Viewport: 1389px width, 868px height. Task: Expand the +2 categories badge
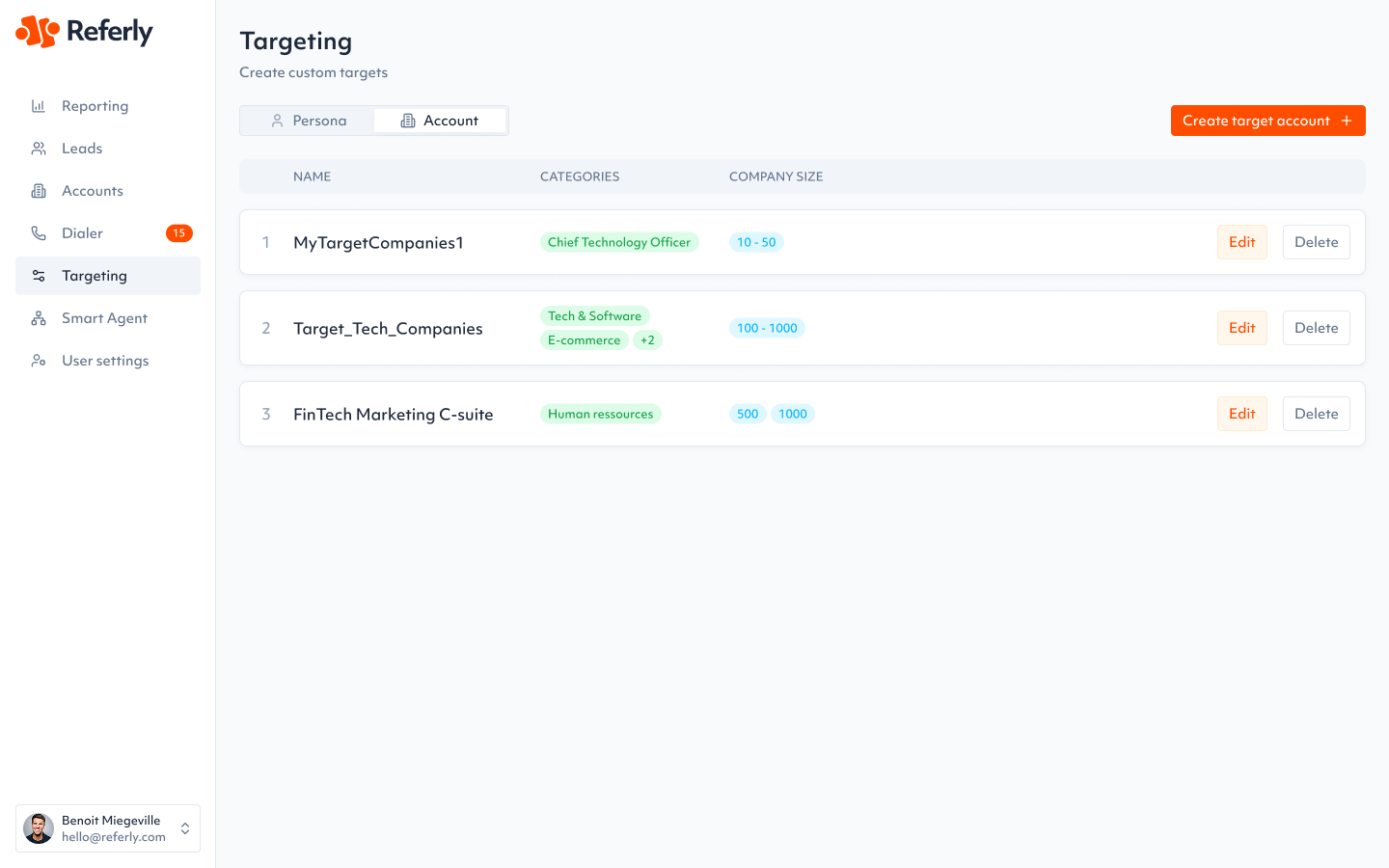[647, 340]
